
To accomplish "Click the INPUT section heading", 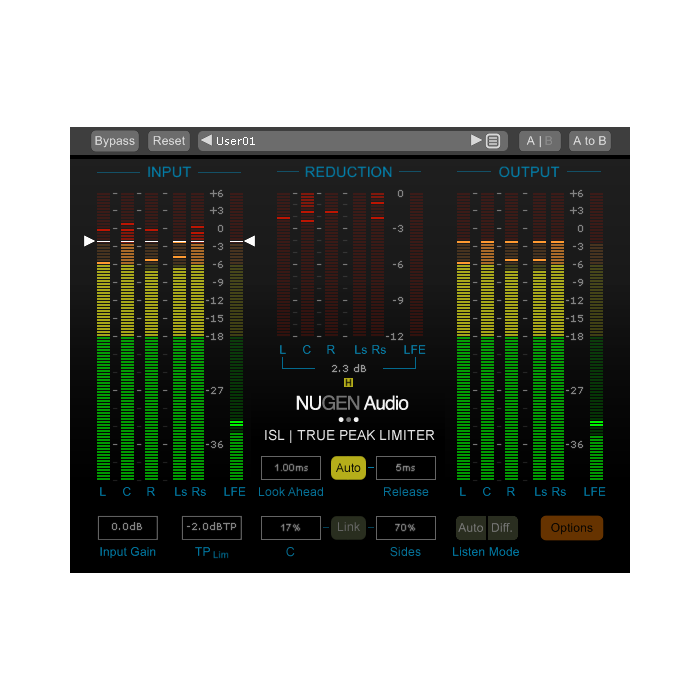I will (169, 172).
